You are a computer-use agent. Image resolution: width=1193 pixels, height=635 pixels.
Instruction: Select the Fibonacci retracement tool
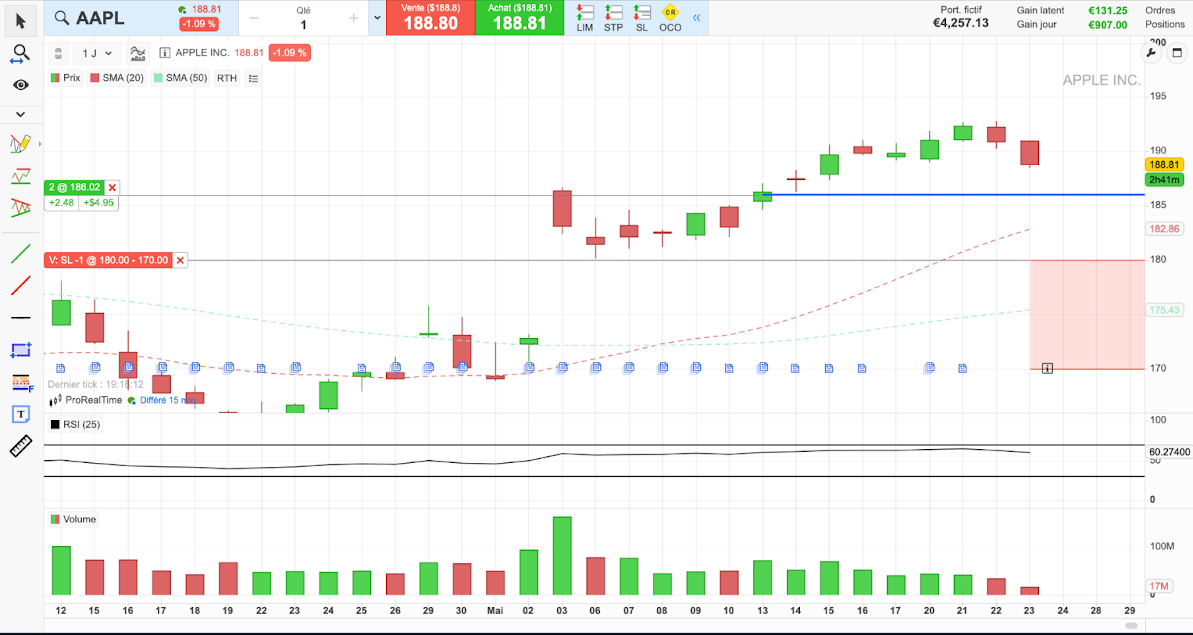[x=21, y=383]
